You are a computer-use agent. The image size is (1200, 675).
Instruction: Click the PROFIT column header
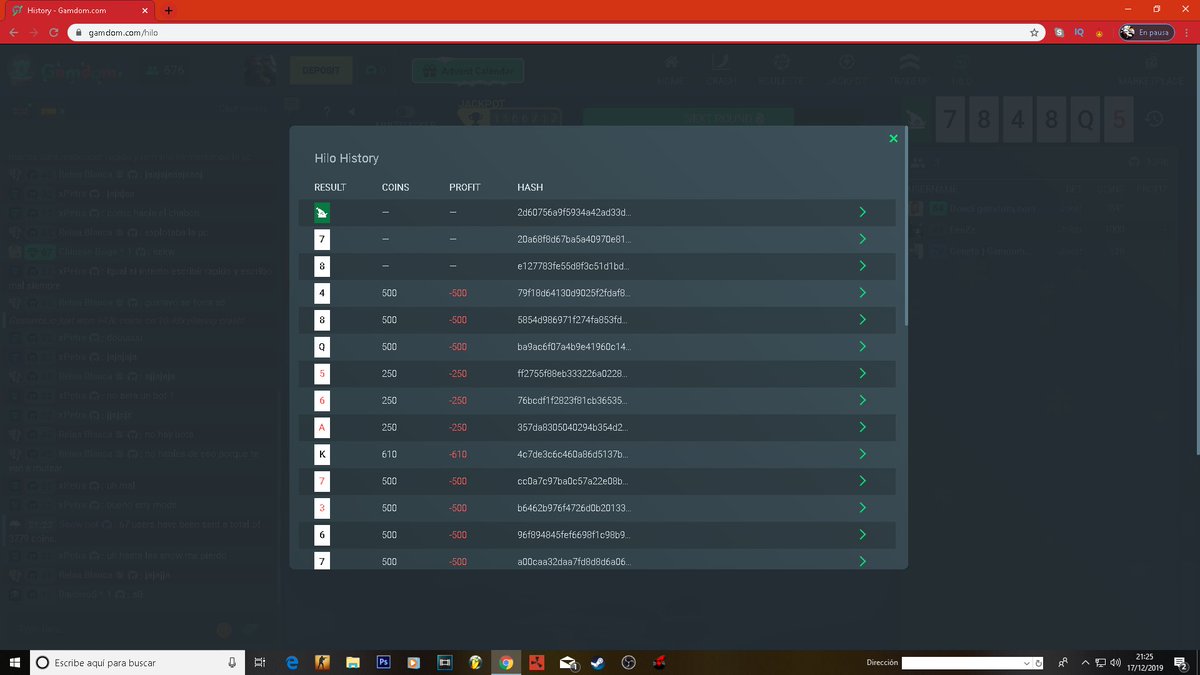[465, 187]
